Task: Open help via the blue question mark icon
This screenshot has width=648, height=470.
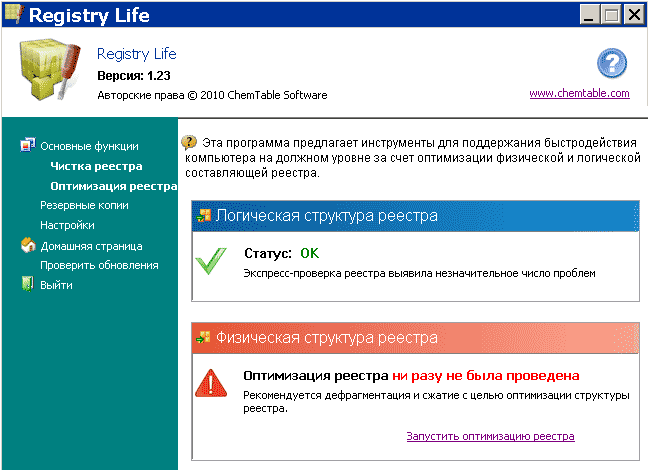Action: (612, 63)
